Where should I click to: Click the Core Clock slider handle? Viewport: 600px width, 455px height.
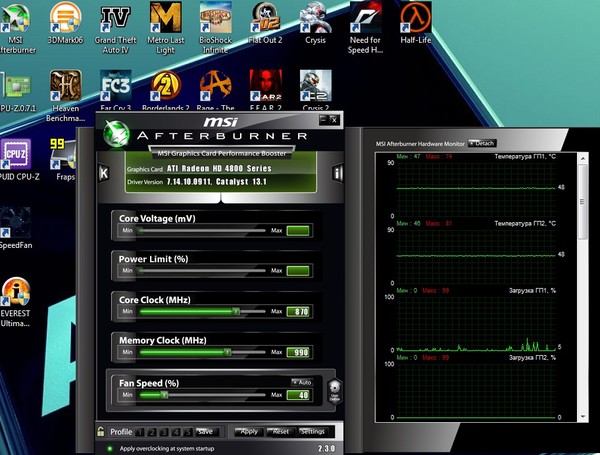click(x=236, y=311)
